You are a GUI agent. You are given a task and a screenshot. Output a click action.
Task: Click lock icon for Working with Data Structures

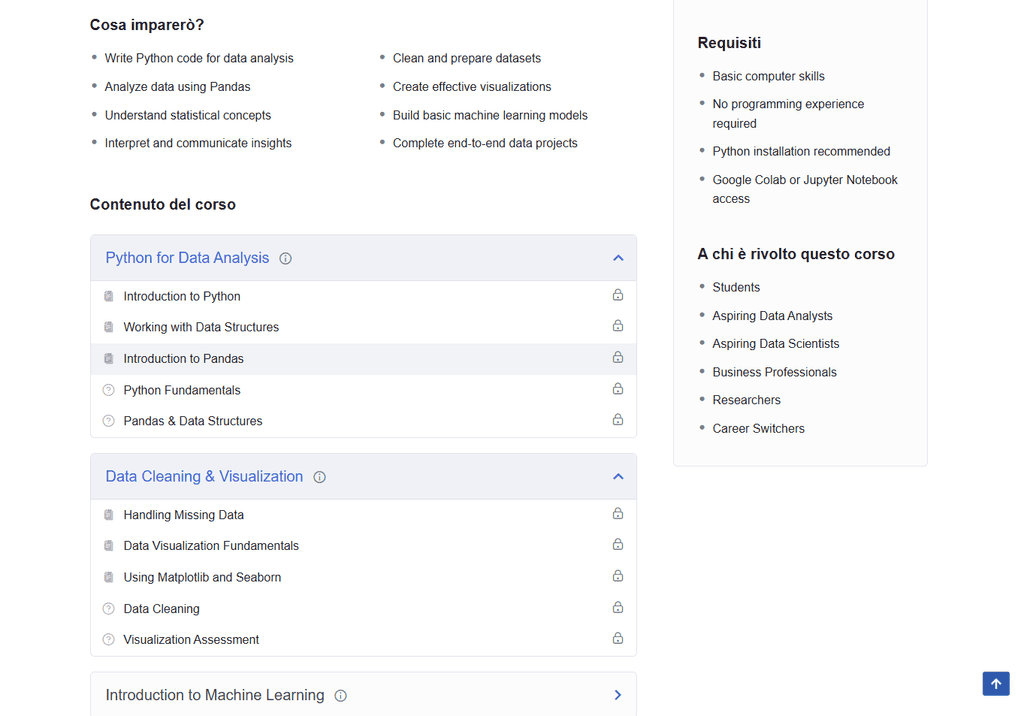618,326
